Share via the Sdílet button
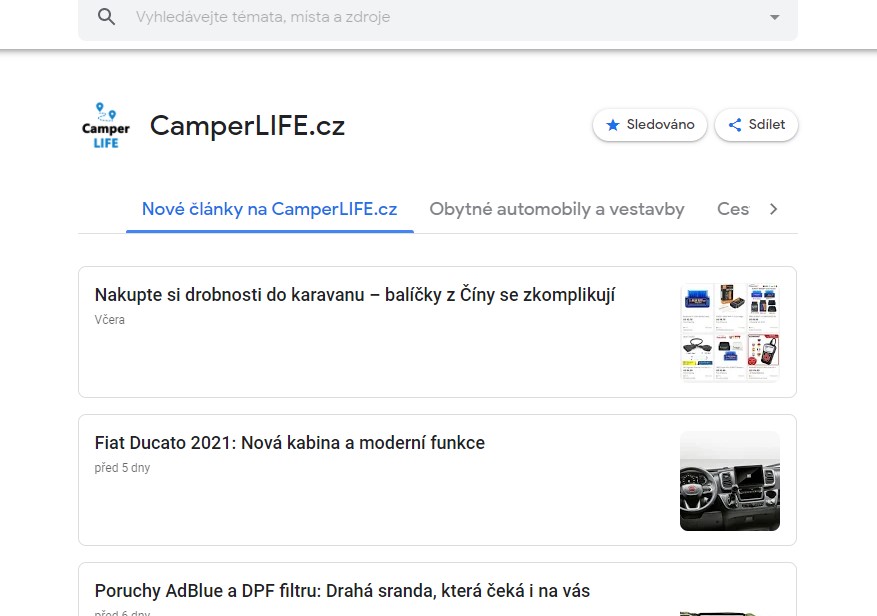This screenshot has height=616, width=877. point(756,125)
